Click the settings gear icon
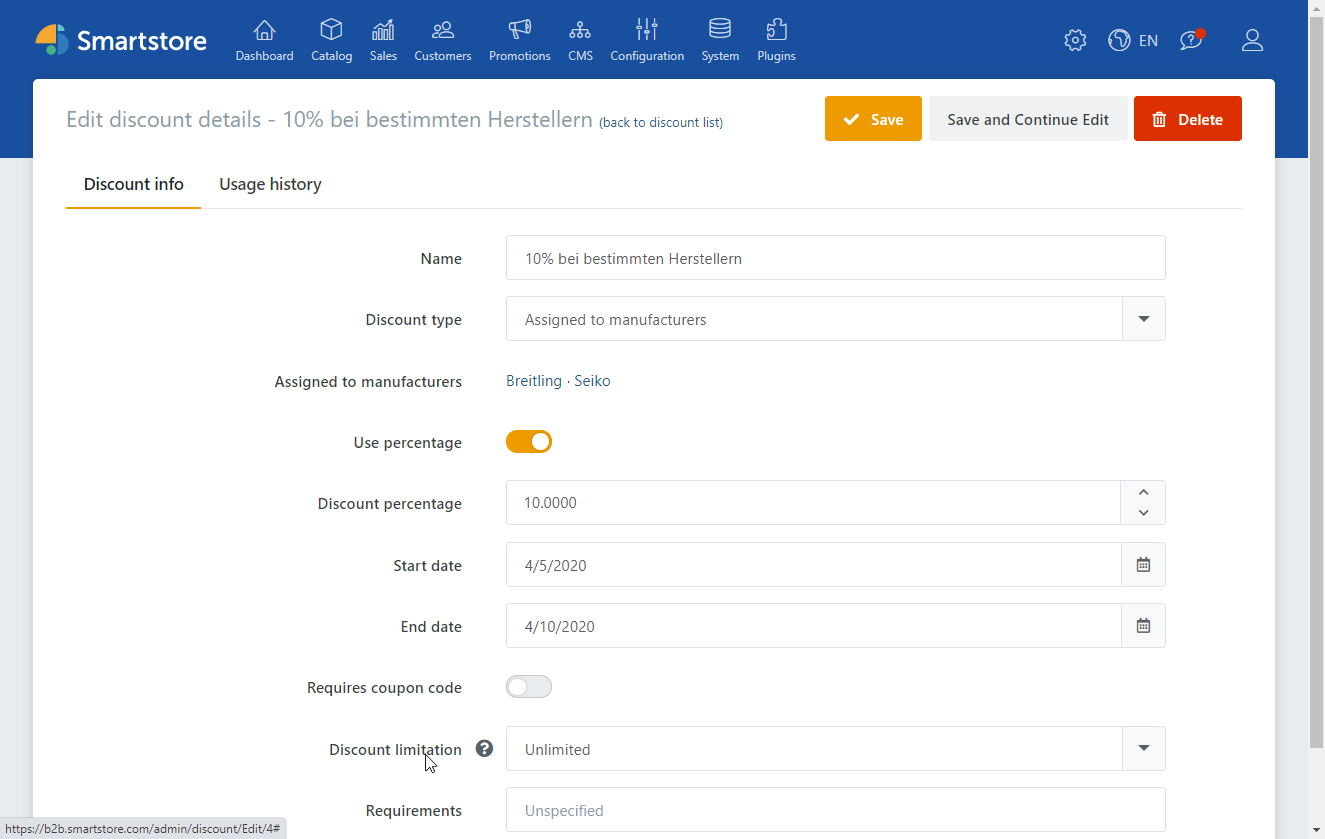The height and width of the screenshot is (839, 1325). pos(1075,40)
